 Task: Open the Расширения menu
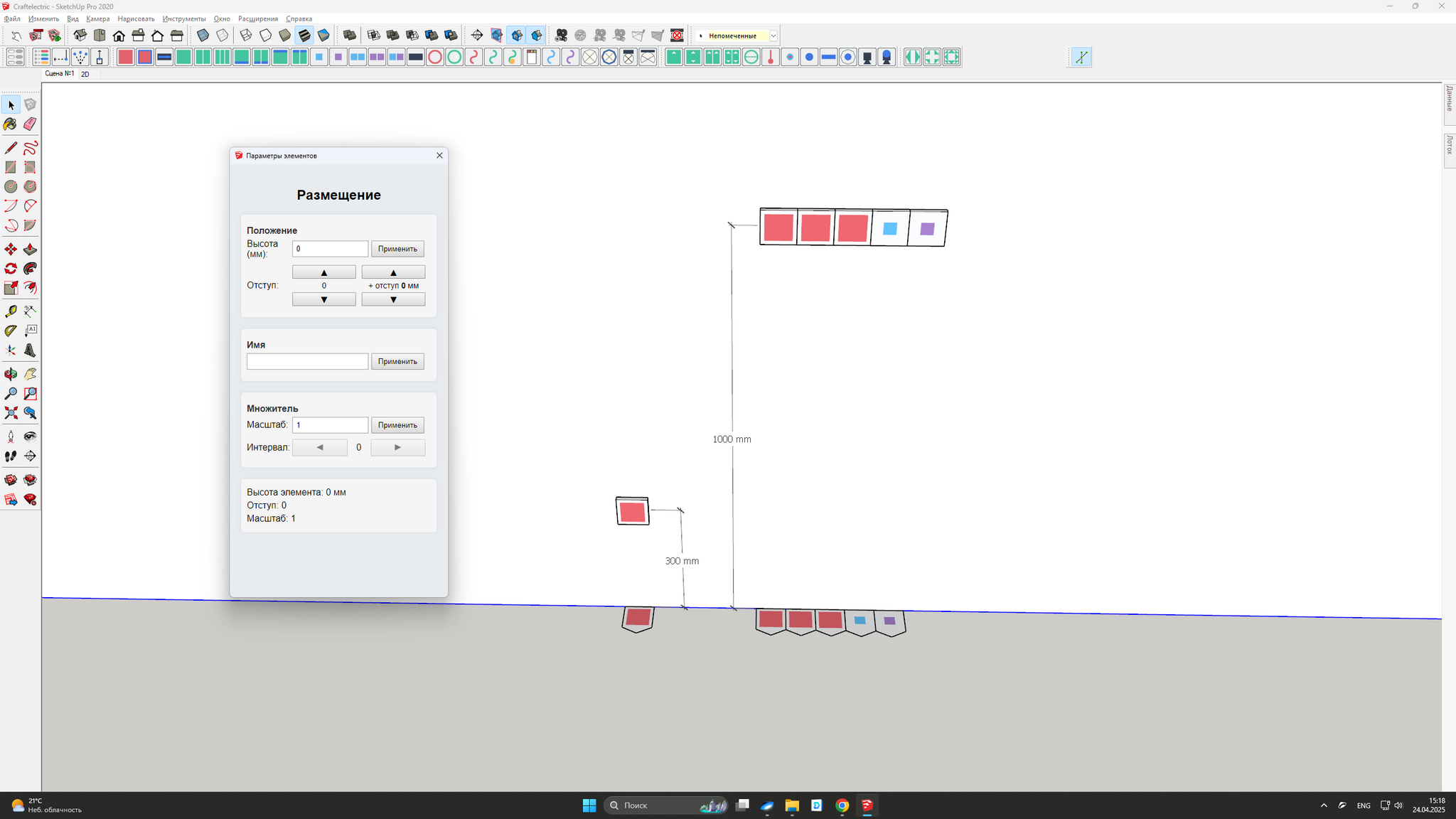[x=258, y=18]
